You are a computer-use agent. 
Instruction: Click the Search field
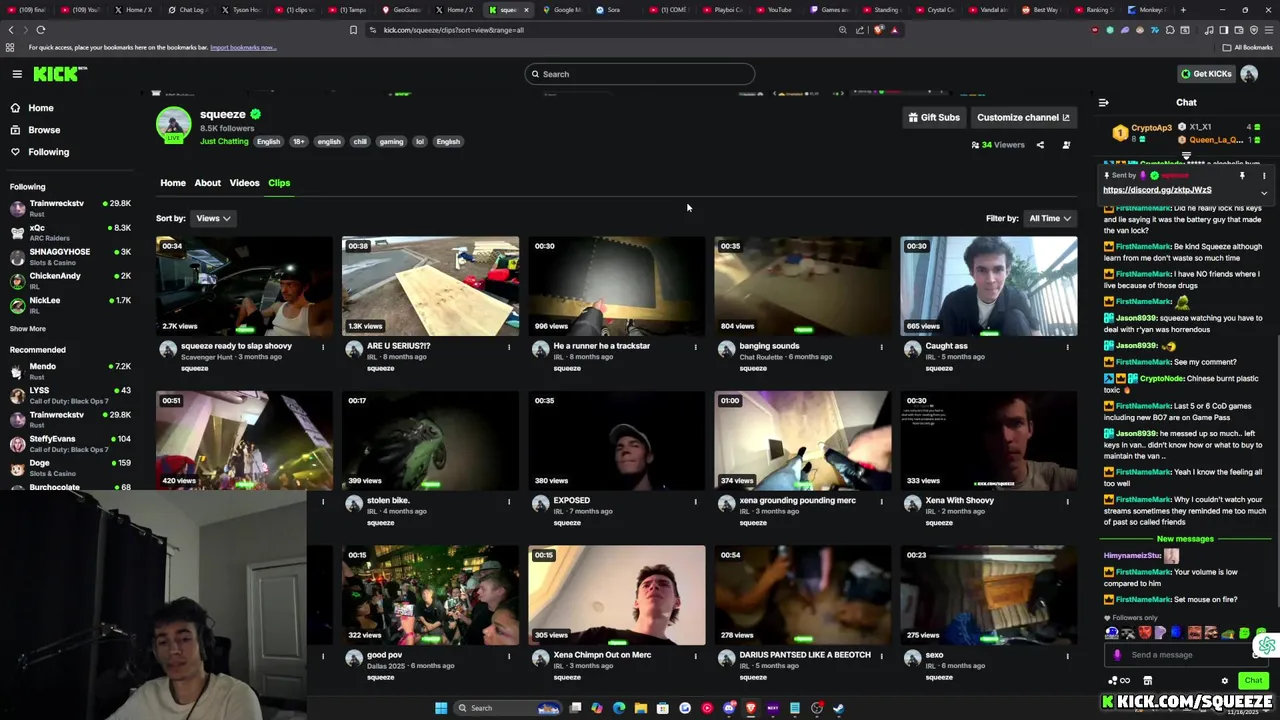click(640, 74)
